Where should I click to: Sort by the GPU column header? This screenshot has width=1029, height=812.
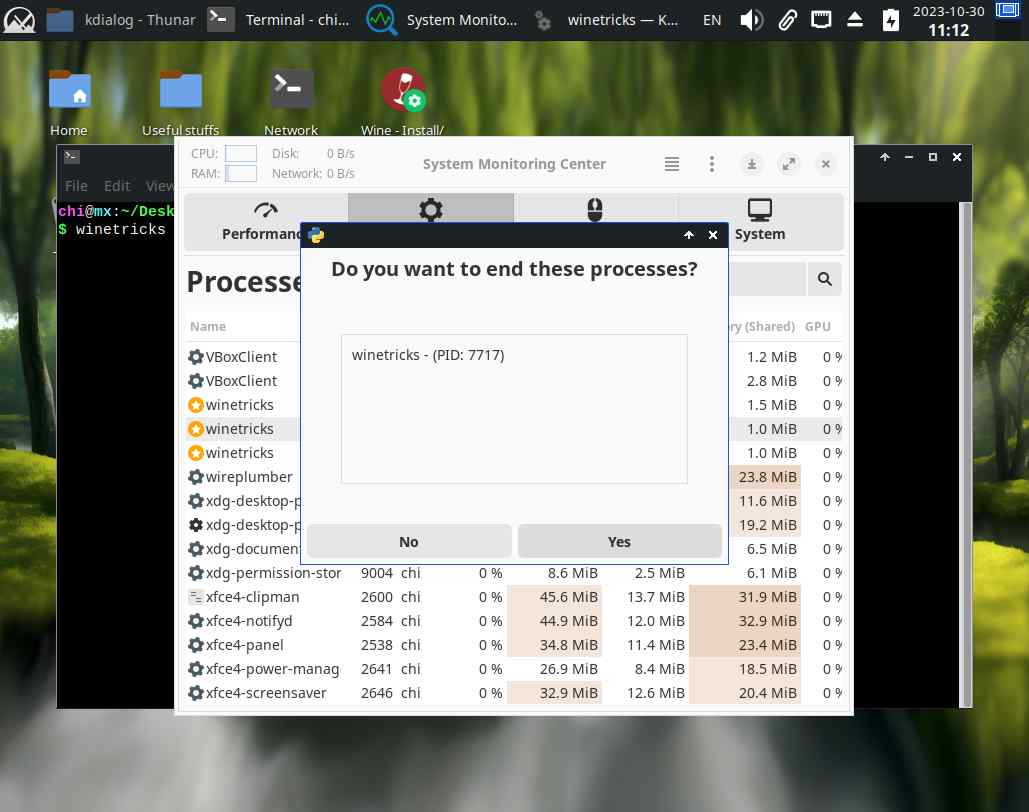click(x=818, y=326)
